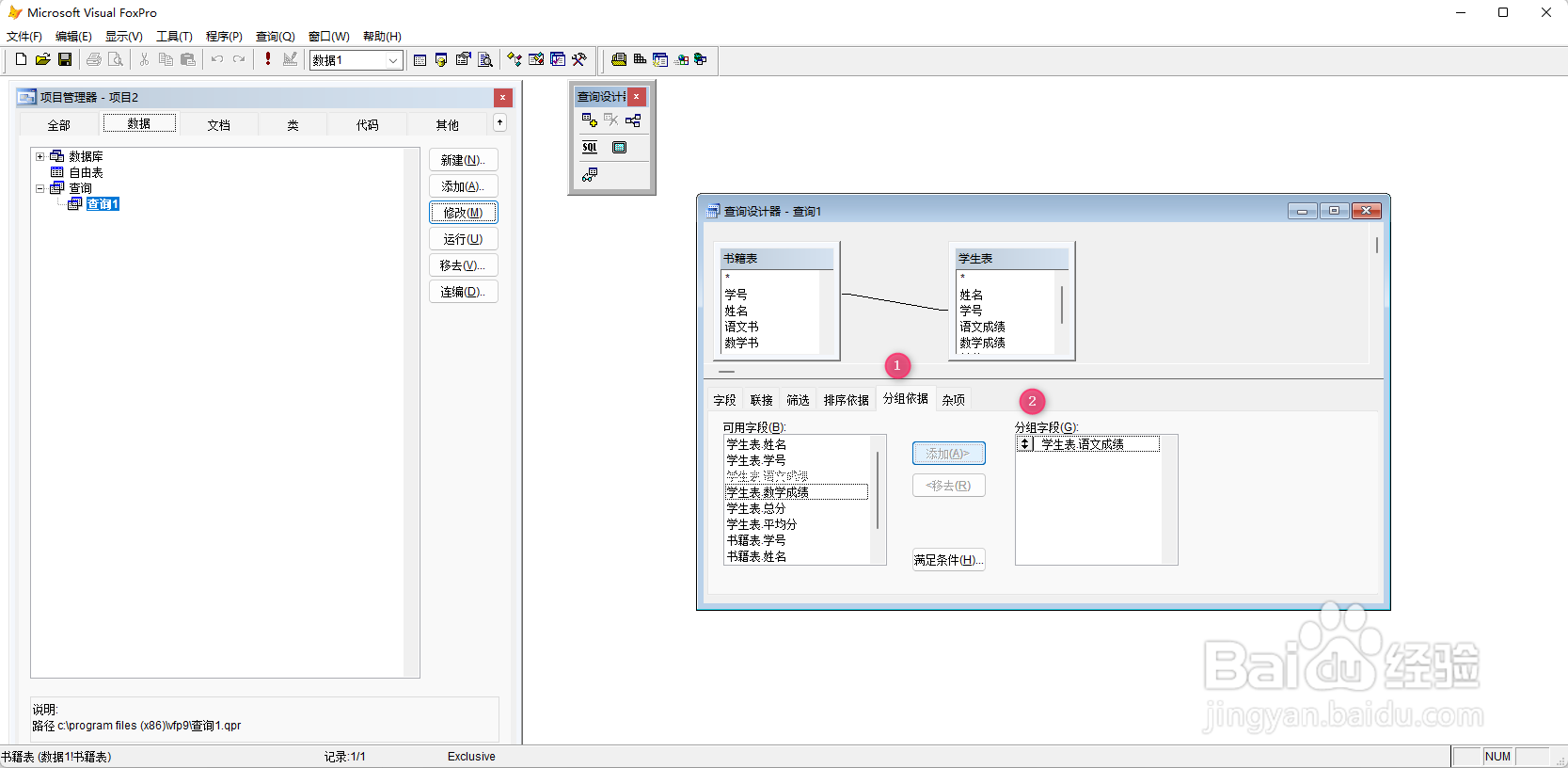Viewport: 1568px width, 768px height.
Task: Switch to the 字段 tab in Query Designer
Action: coord(724,400)
